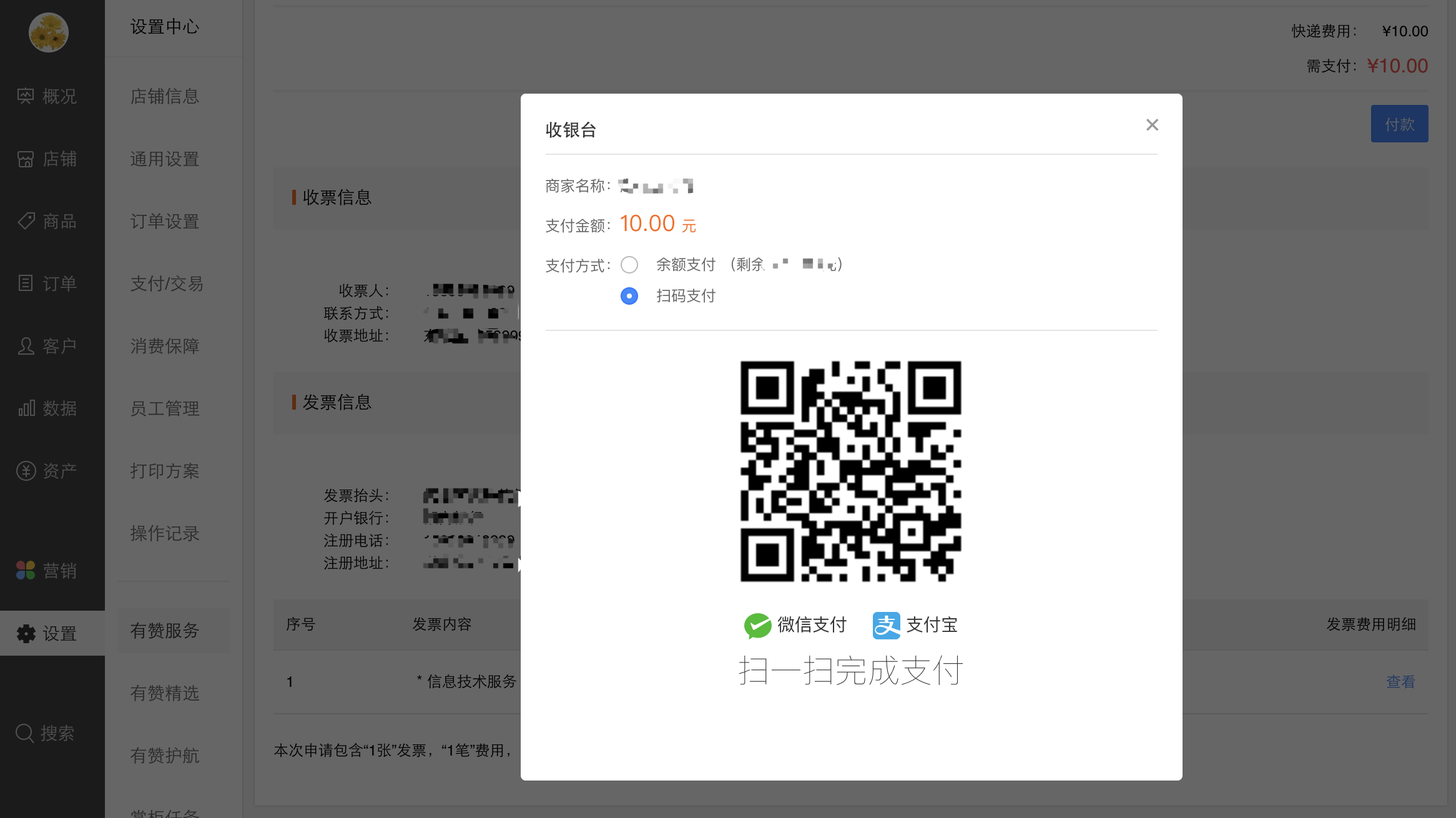Open 商品 tag icon in sidebar

(x=26, y=221)
